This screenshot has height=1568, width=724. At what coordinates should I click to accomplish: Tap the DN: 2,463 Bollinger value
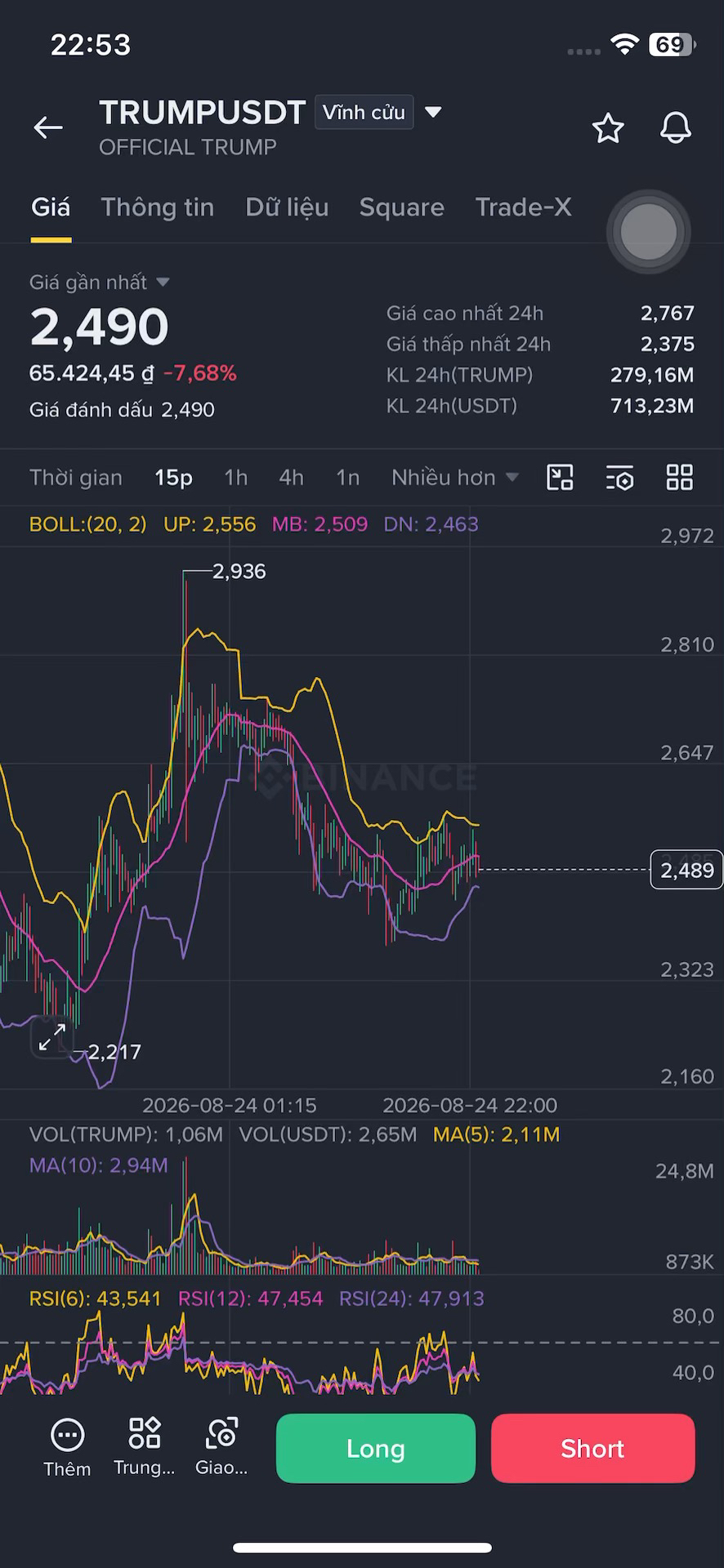[431, 524]
